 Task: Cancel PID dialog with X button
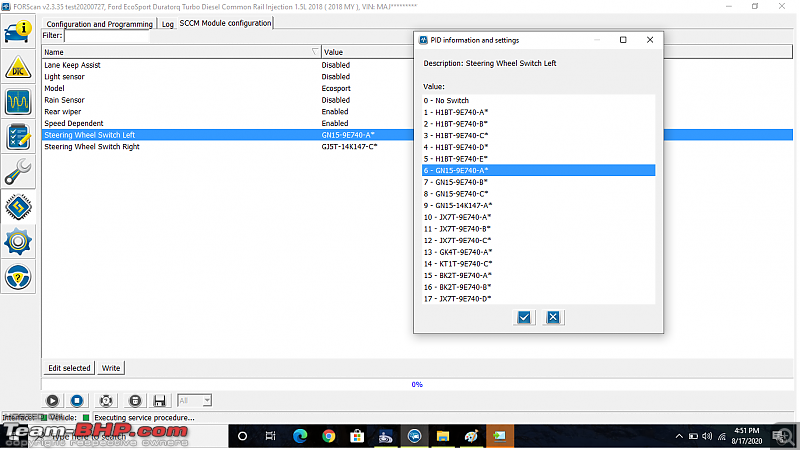pos(553,317)
